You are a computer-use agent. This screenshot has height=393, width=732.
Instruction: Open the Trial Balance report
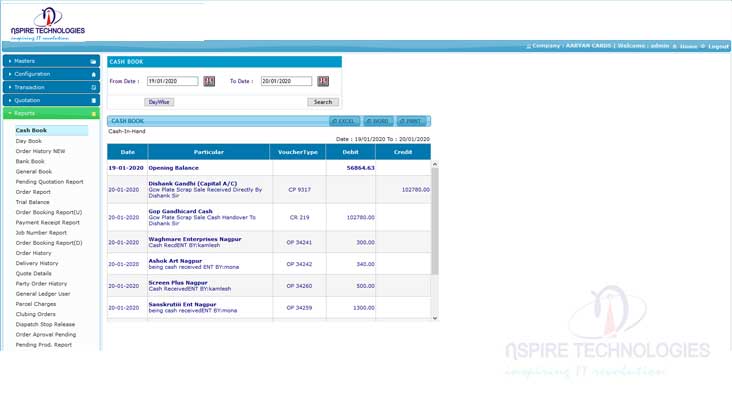[32, 202]
